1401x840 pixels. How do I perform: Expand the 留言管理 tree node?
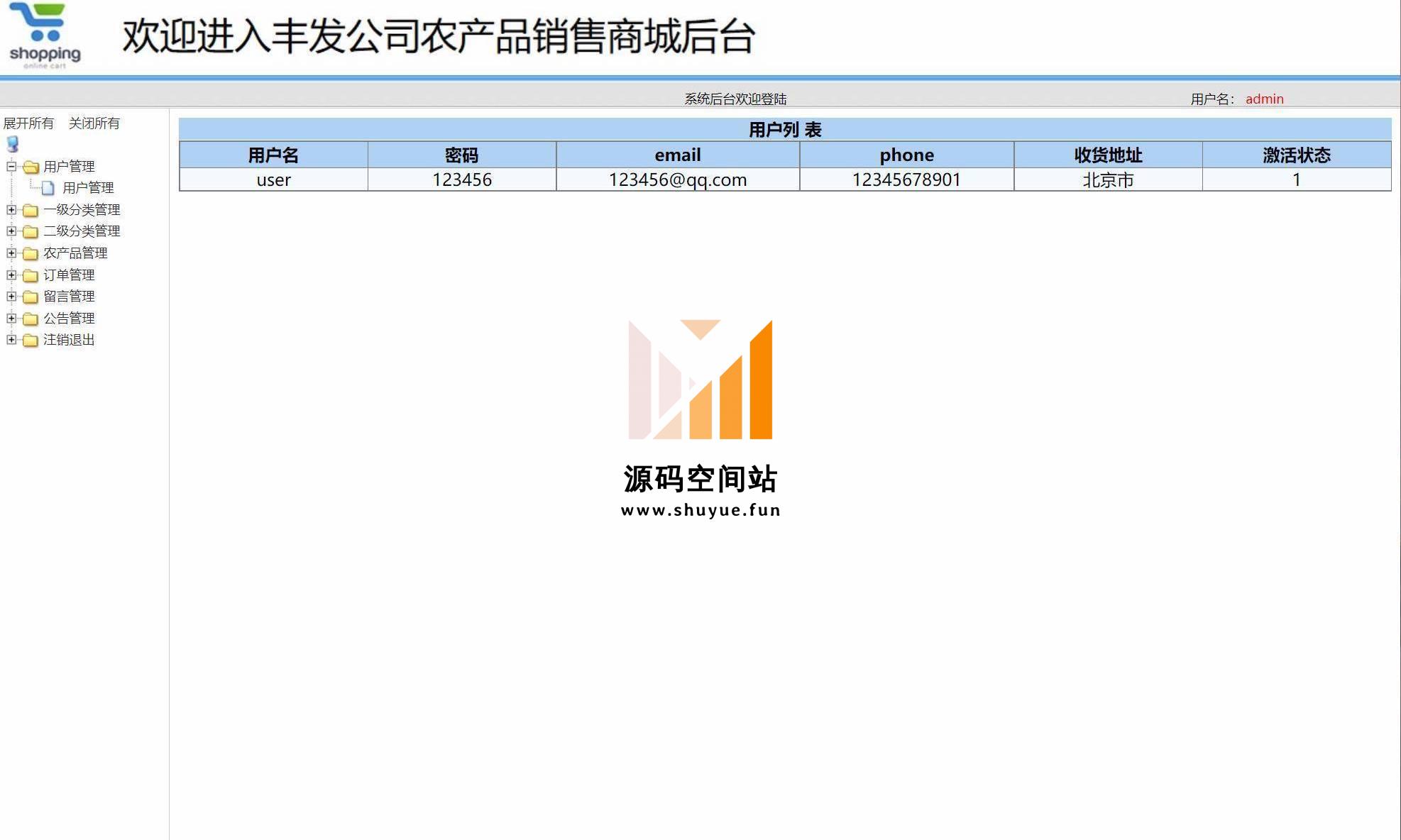[11, 297]
